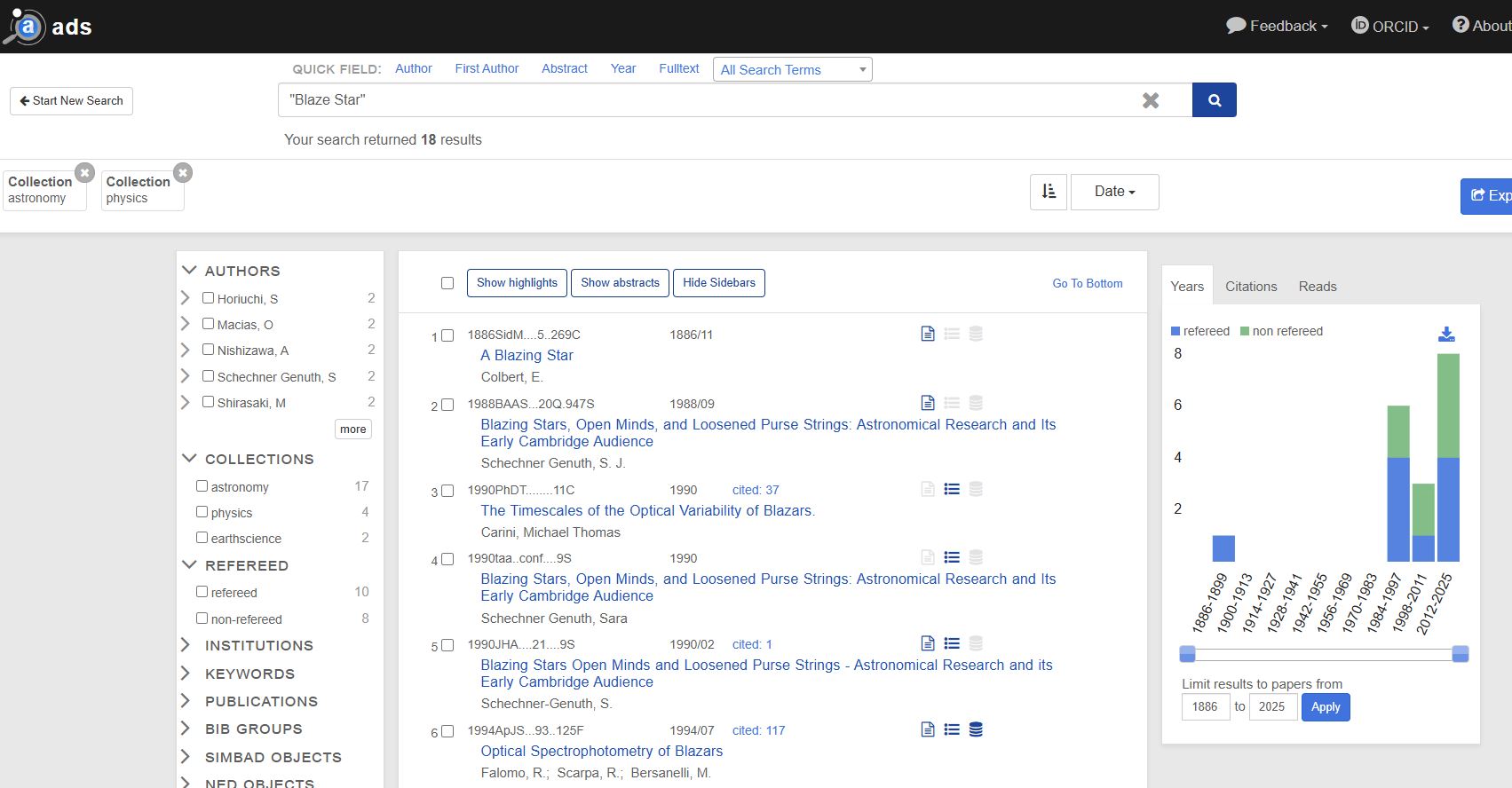
Task: Click the left year range slider handle
Action: click(1187, 654)
